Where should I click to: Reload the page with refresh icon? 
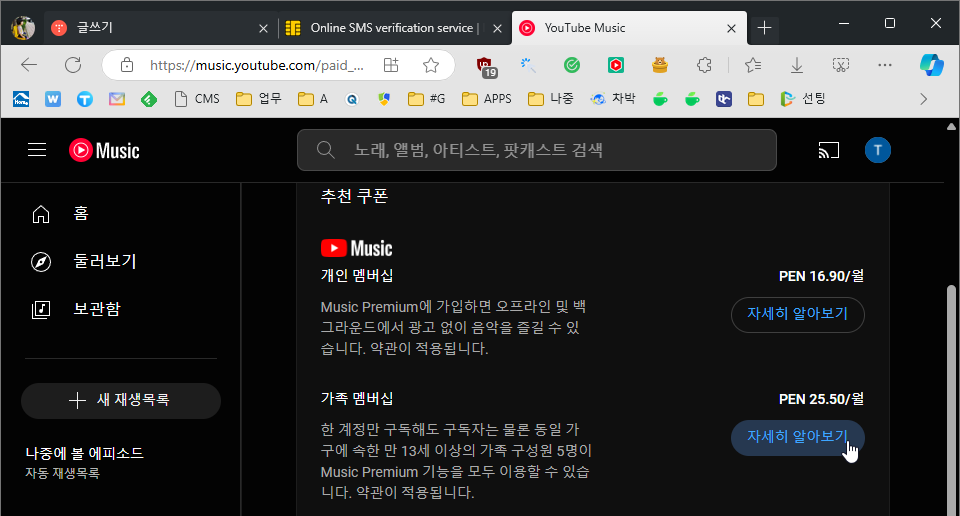point(73,65)
